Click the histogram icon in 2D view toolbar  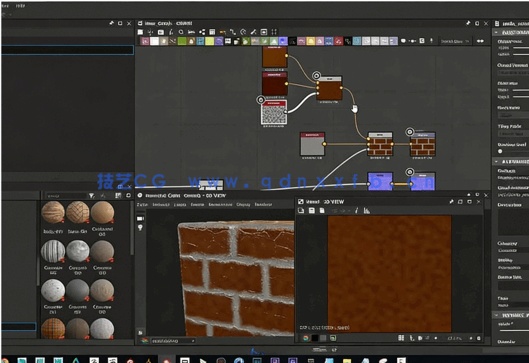(x=367, y=211)
